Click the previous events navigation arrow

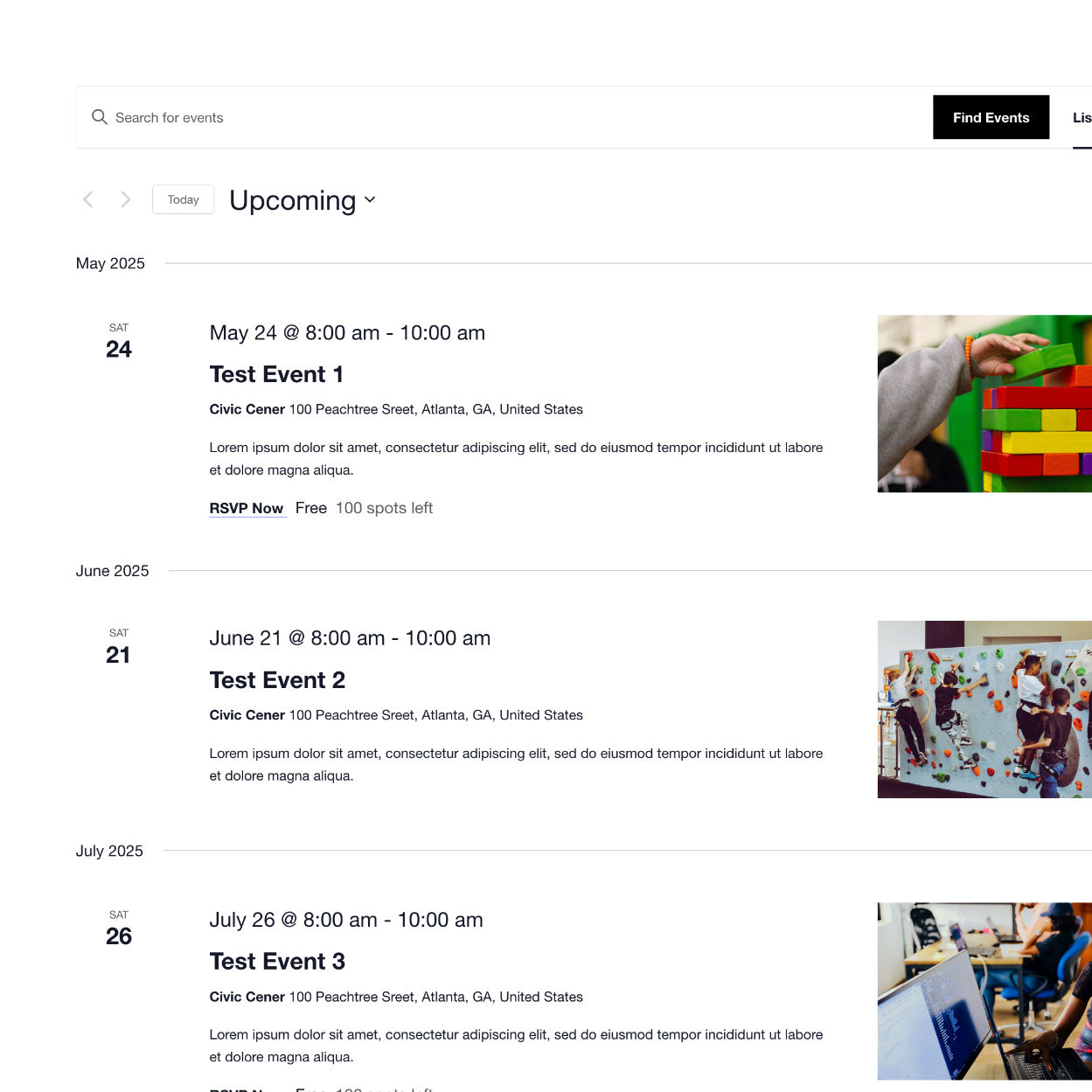click(87, 199)
